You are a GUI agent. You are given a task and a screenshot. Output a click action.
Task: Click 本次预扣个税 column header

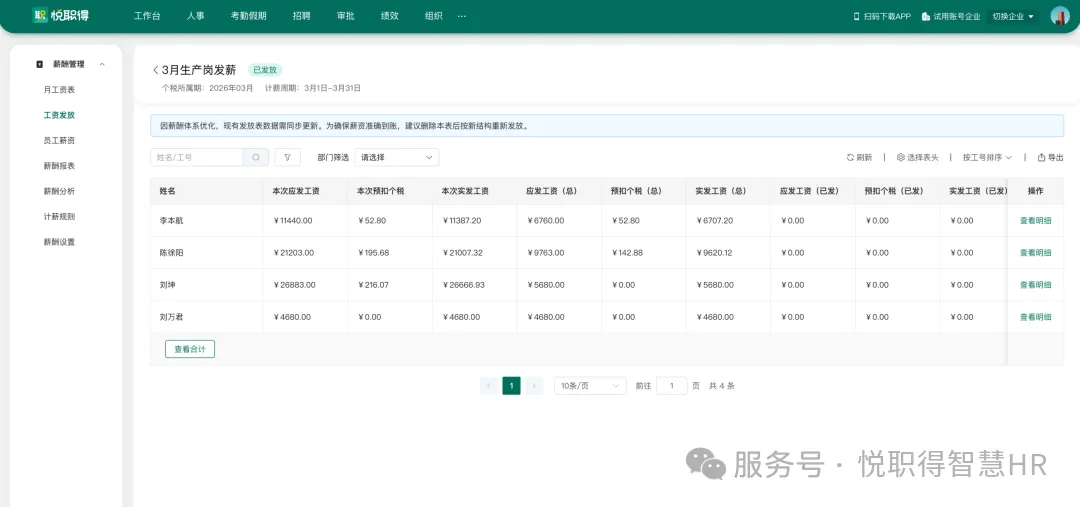pyautogui.click(x=380, y=191)
